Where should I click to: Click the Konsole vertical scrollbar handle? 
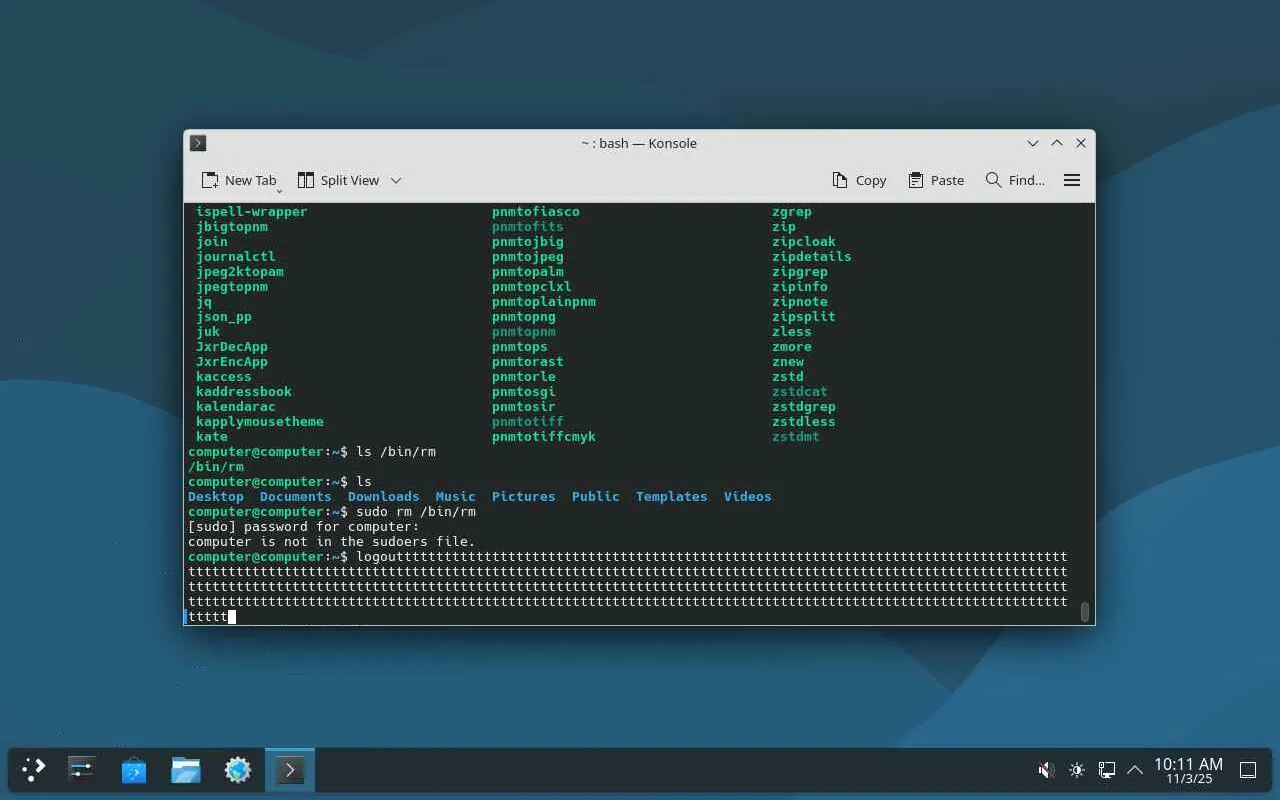point(1085,611)
